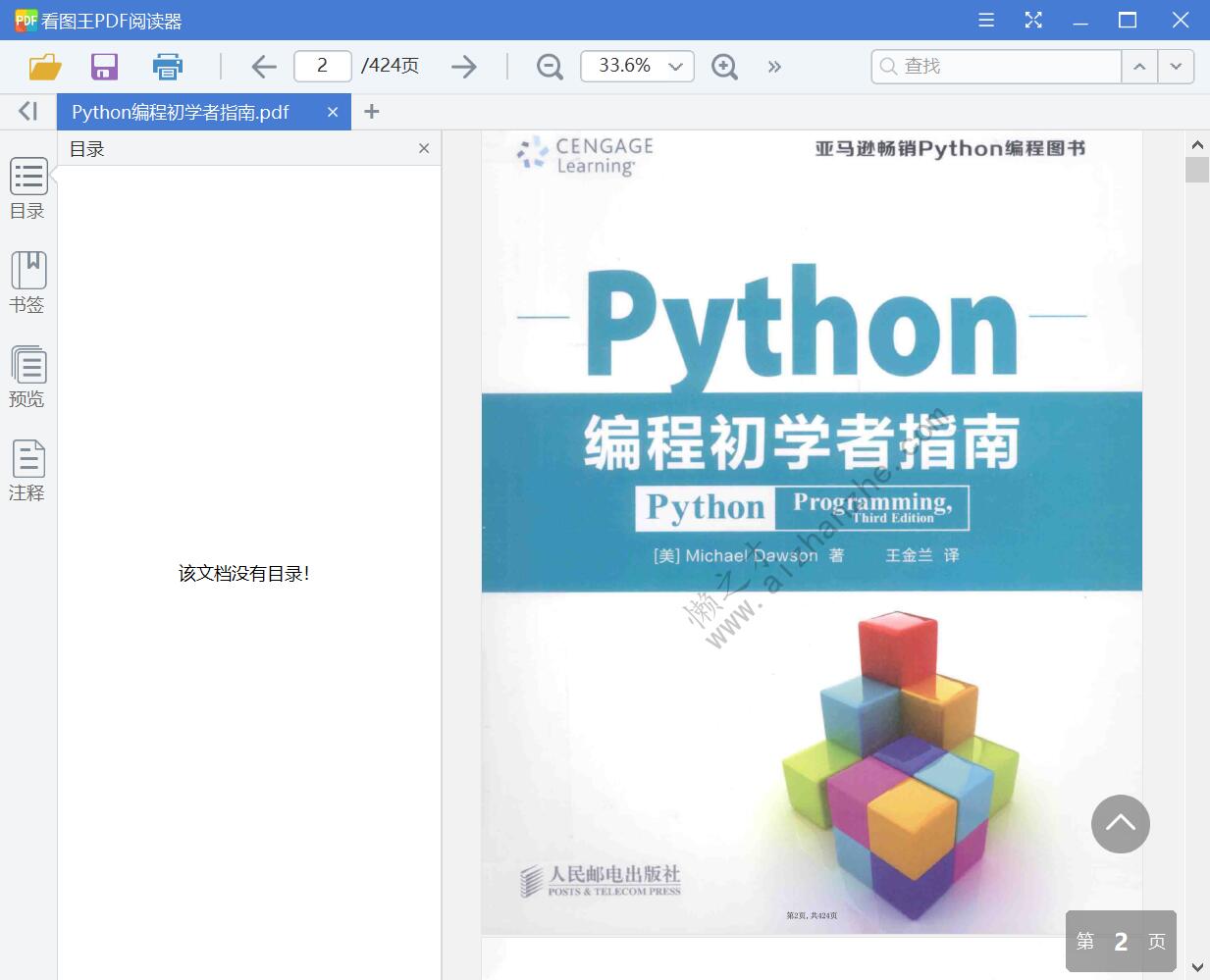This screenshot has width=1210, height=980.
Task: Open the 注释 annotations sidebar panel
Action: pos(27,471)
